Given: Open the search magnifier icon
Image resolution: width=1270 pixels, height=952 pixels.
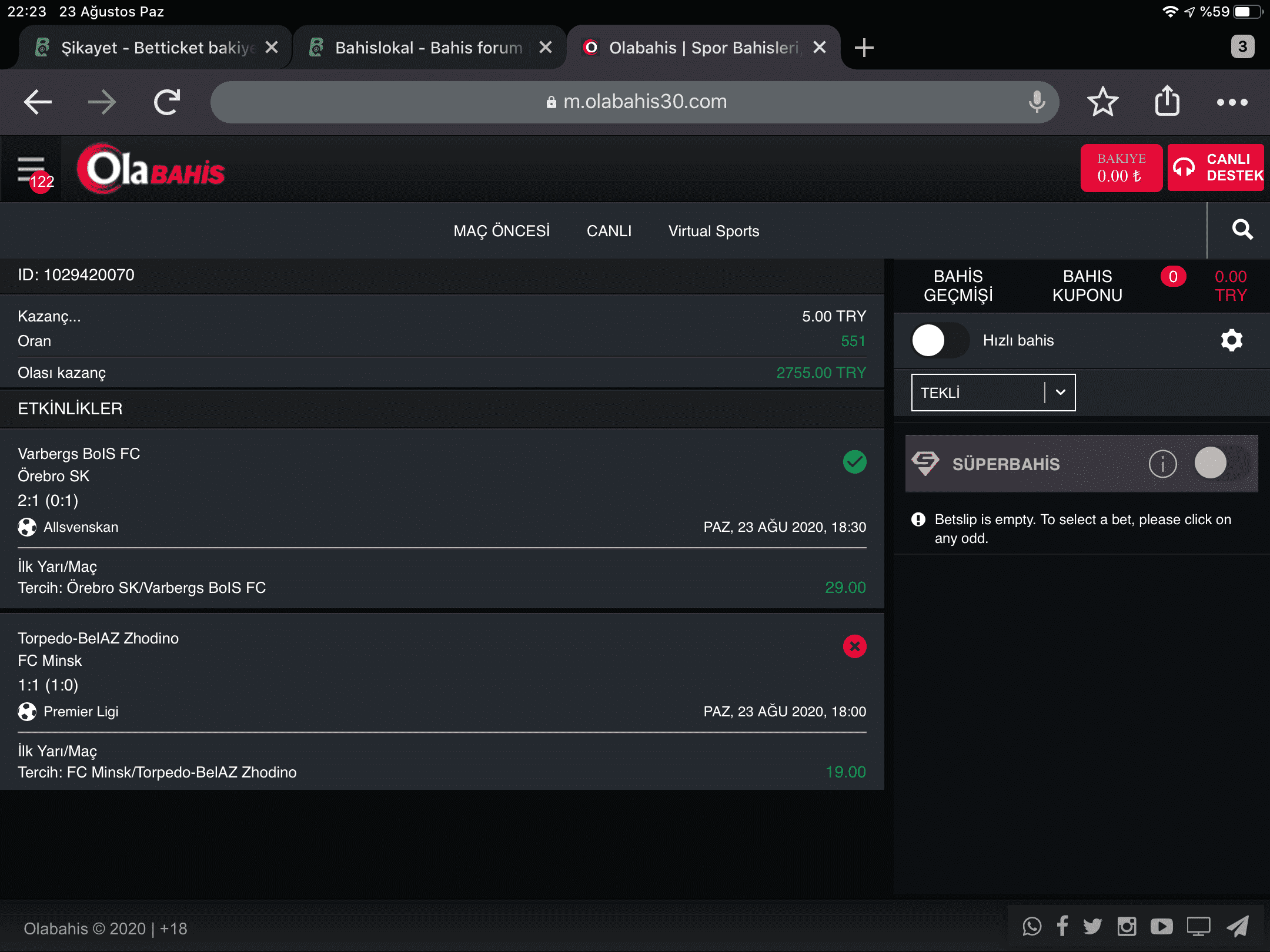Looking at the screenshot, I should tap(1242, 230).
